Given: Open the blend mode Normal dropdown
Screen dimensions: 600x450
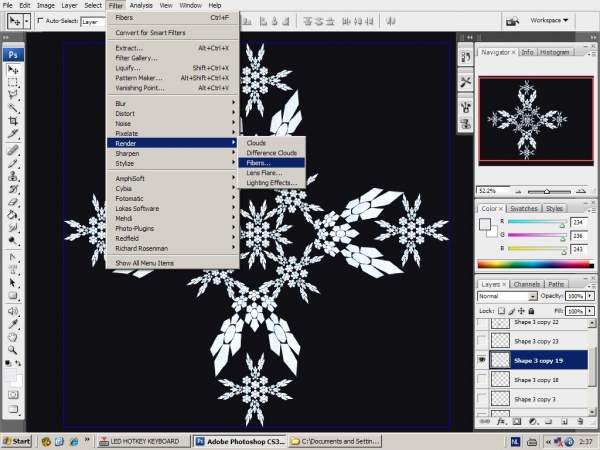Looking at the screenshot, I should coord(533,296).
